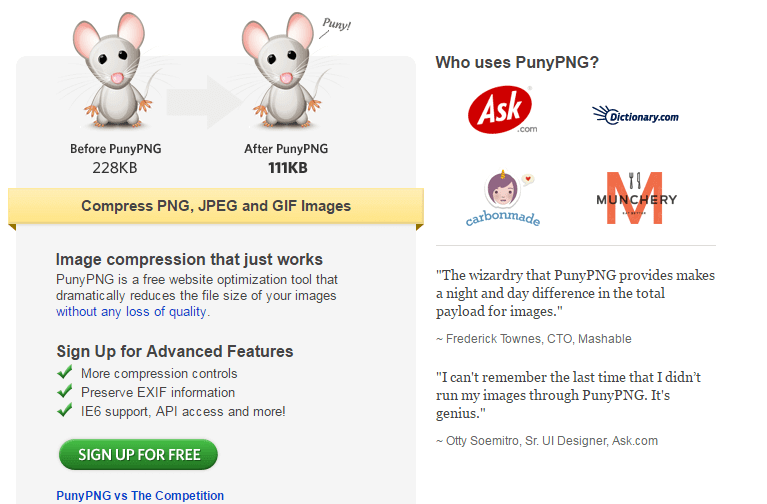Click the checkmark beside Preserve EXIF information
This screenshot has height=504, width=767.
click(x=65, y=392)
